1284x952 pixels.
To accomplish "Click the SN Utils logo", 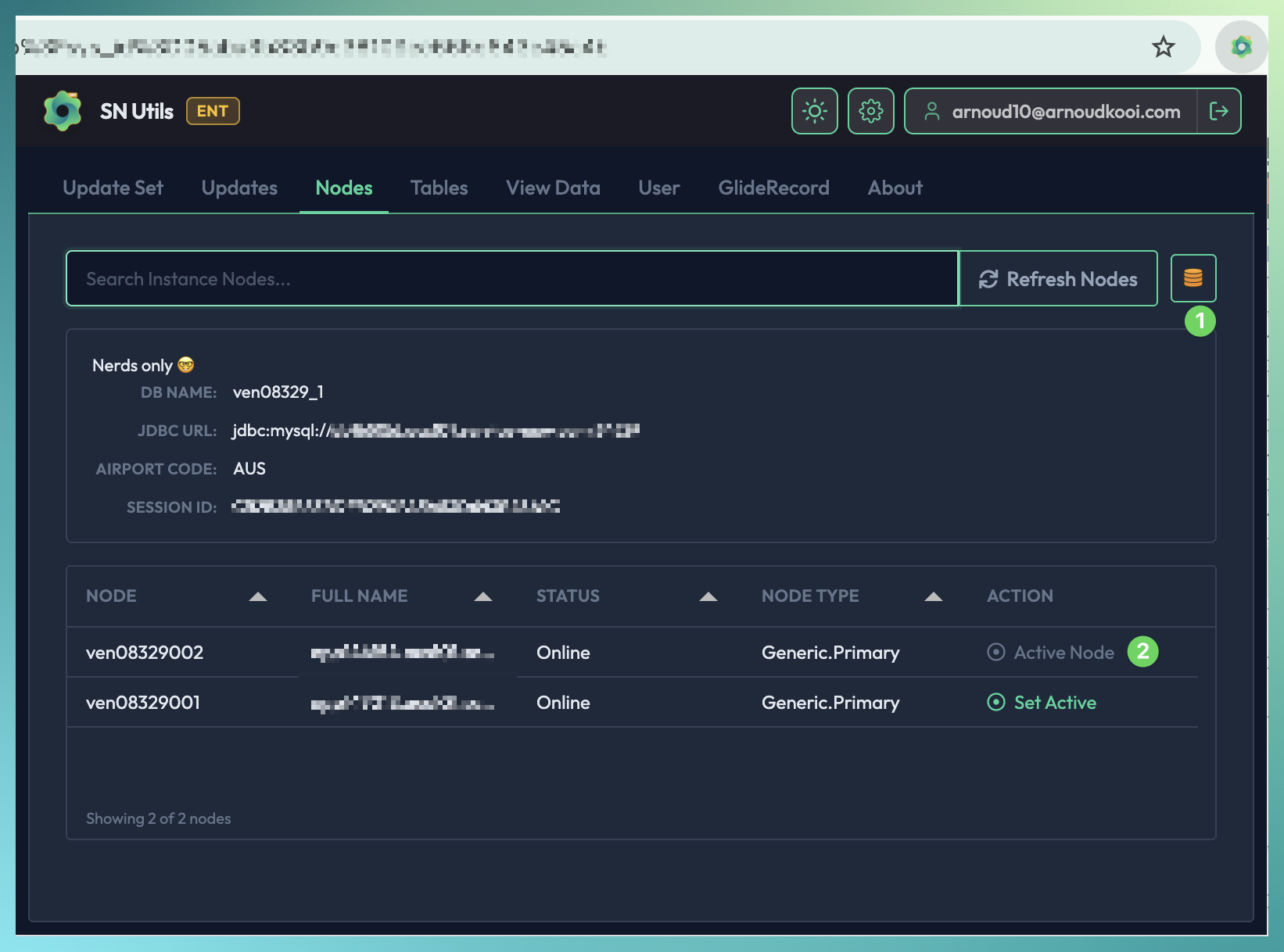I will [63, 110].
